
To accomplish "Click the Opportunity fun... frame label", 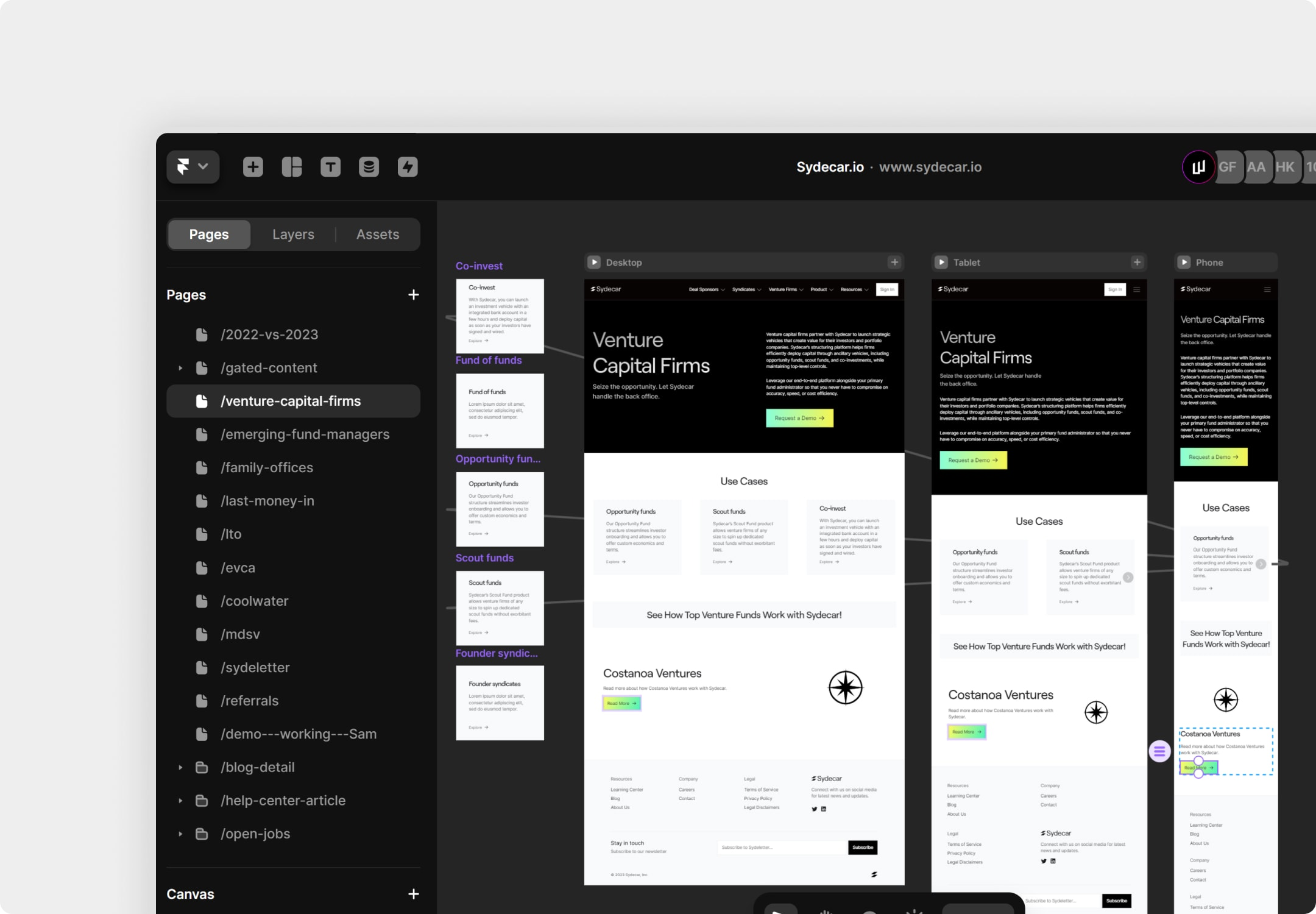I will point(498,459).
